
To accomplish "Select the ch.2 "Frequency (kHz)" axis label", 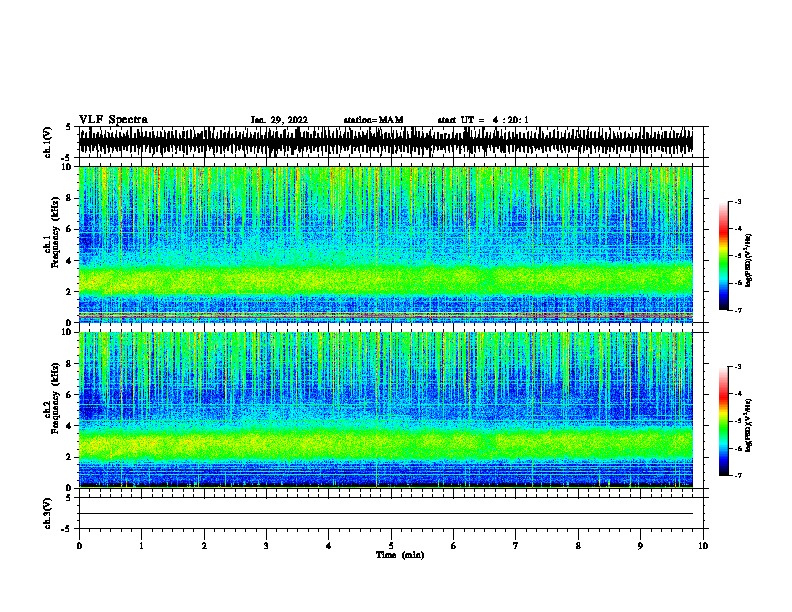I will click(55, 398).
